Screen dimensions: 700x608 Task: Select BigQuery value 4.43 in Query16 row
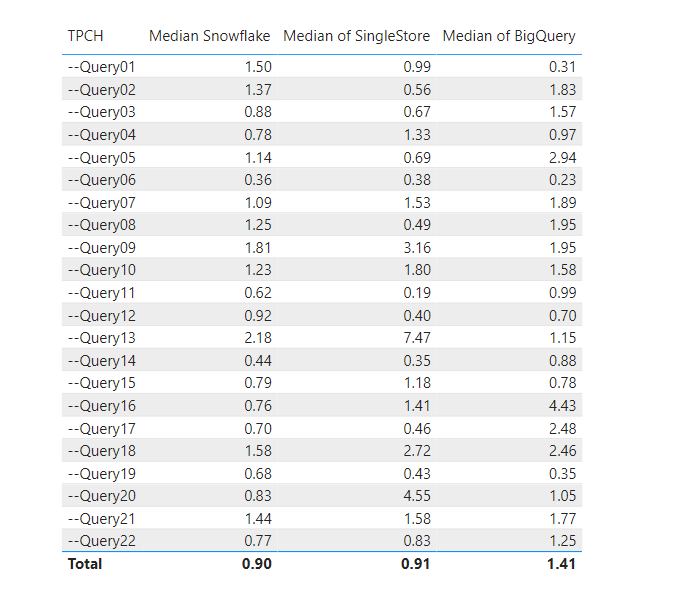coord(561,406)
